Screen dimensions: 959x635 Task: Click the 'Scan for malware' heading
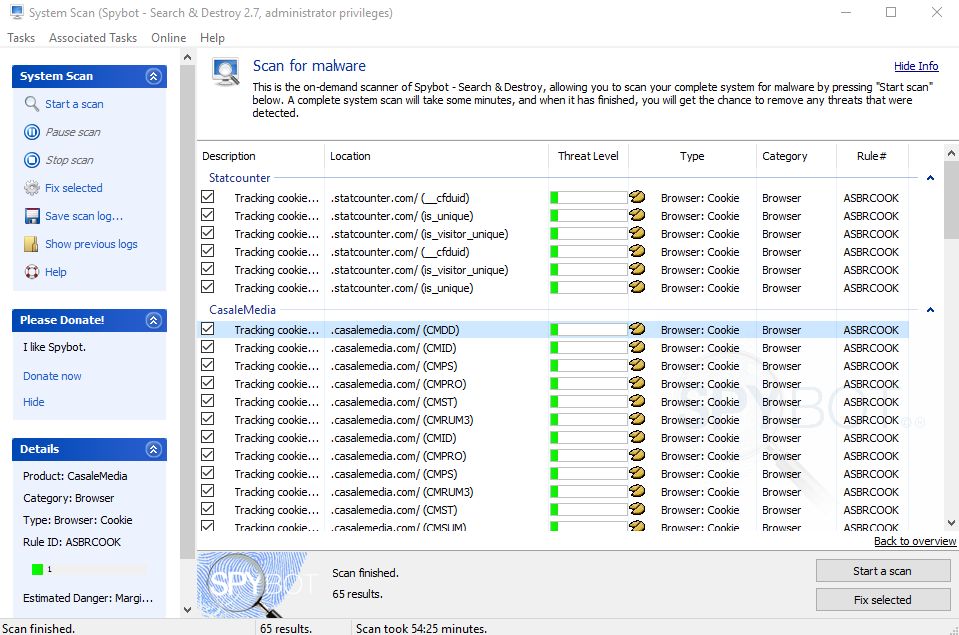pos(309,66)
